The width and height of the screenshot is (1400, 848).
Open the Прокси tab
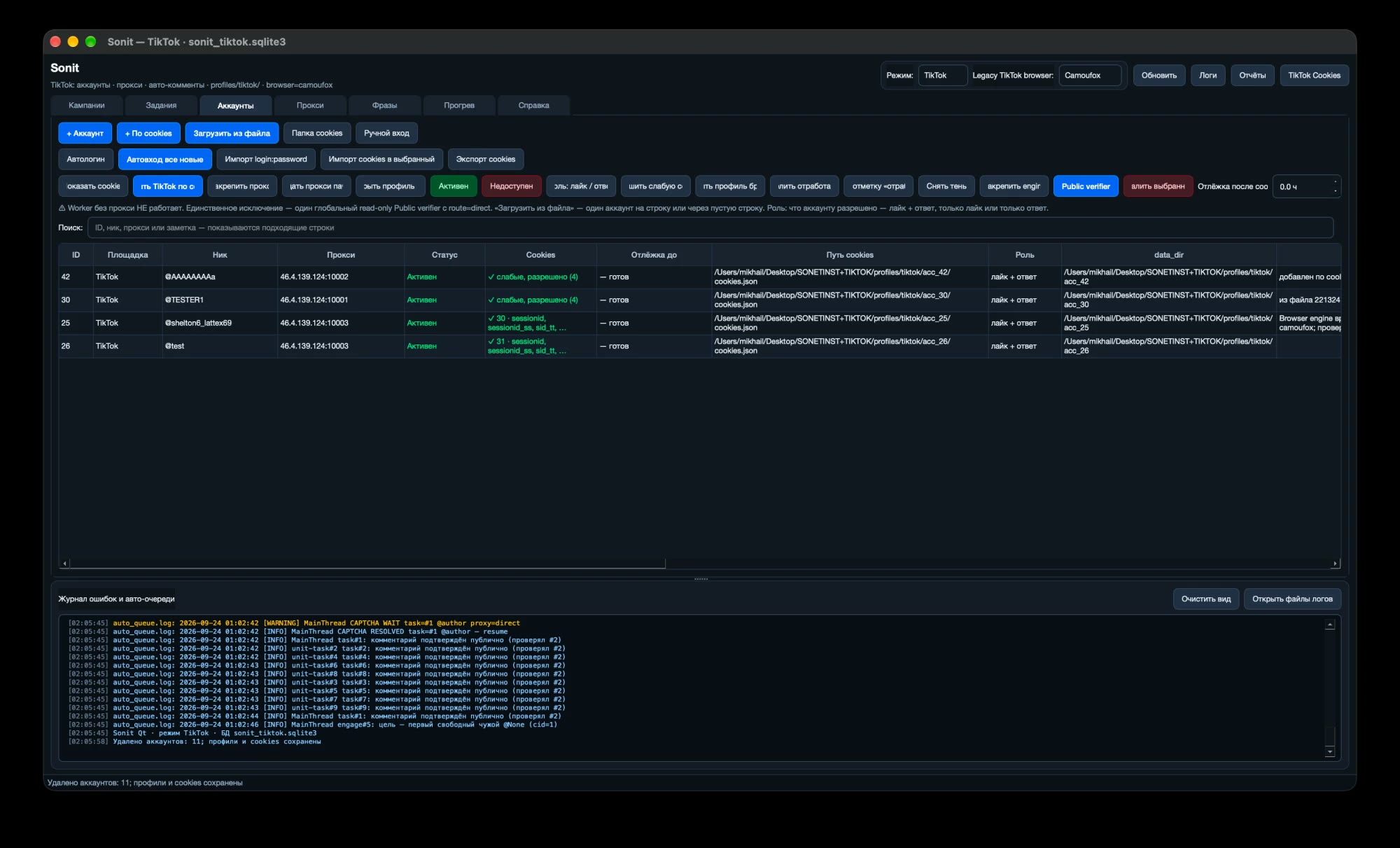coord(310,105)
